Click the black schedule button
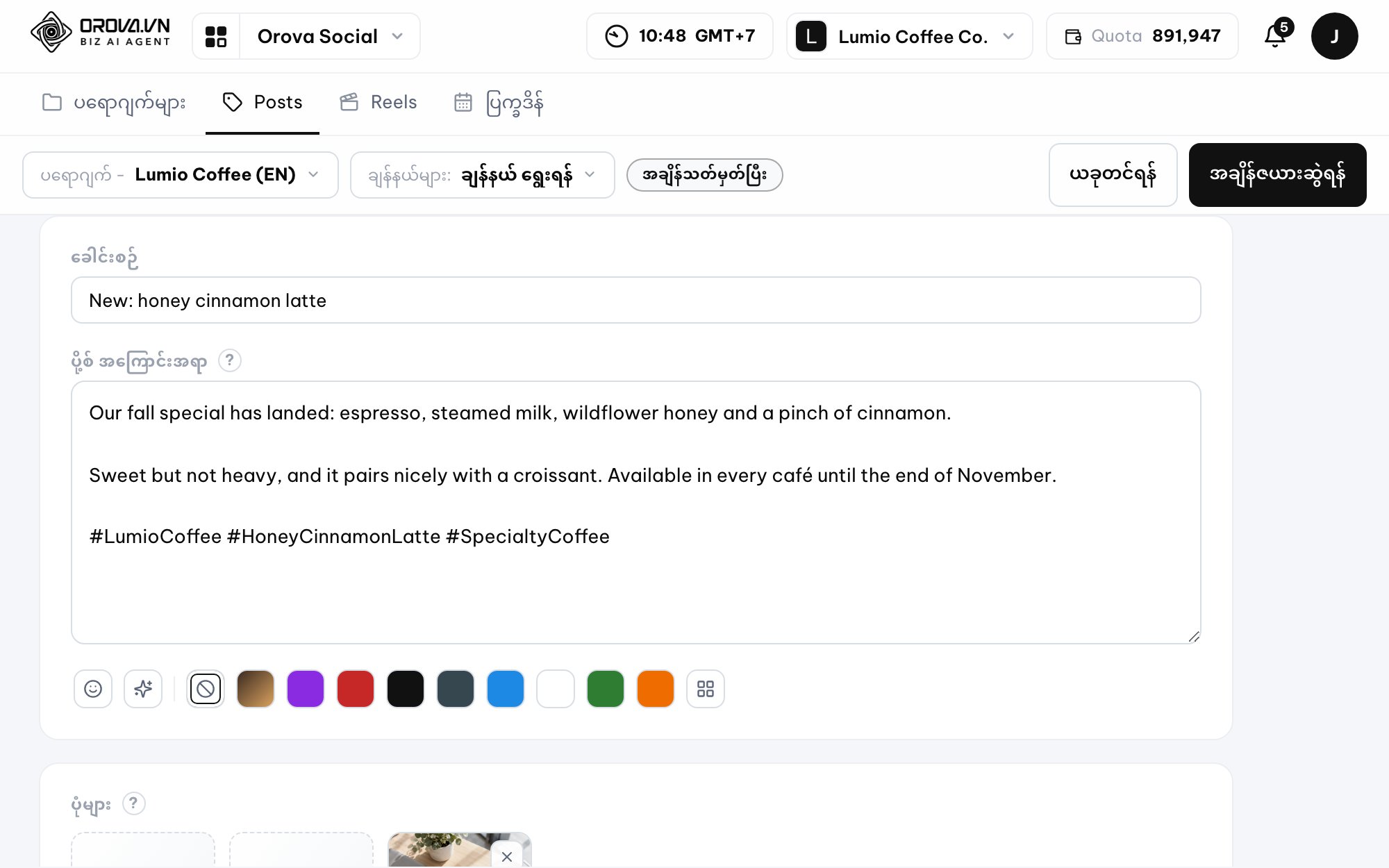The width and height of the screenshot is (1389, 868). click(x=1278, y=175)
